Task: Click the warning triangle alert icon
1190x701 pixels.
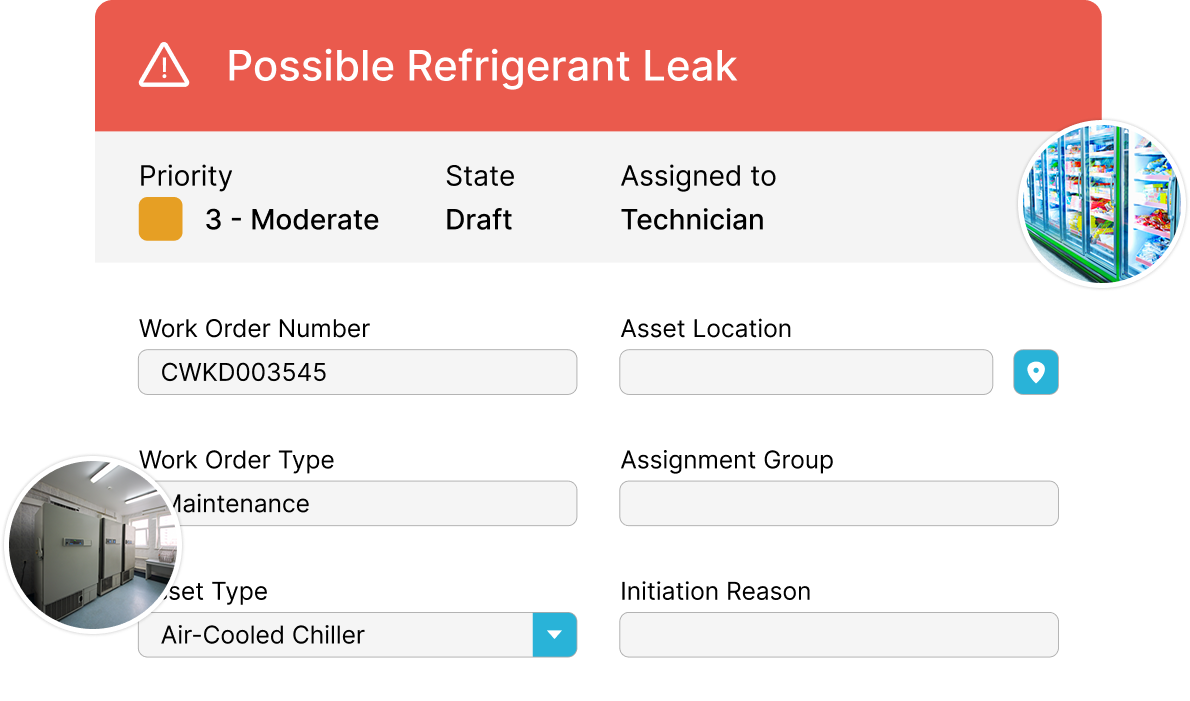Action: [163, 66]
